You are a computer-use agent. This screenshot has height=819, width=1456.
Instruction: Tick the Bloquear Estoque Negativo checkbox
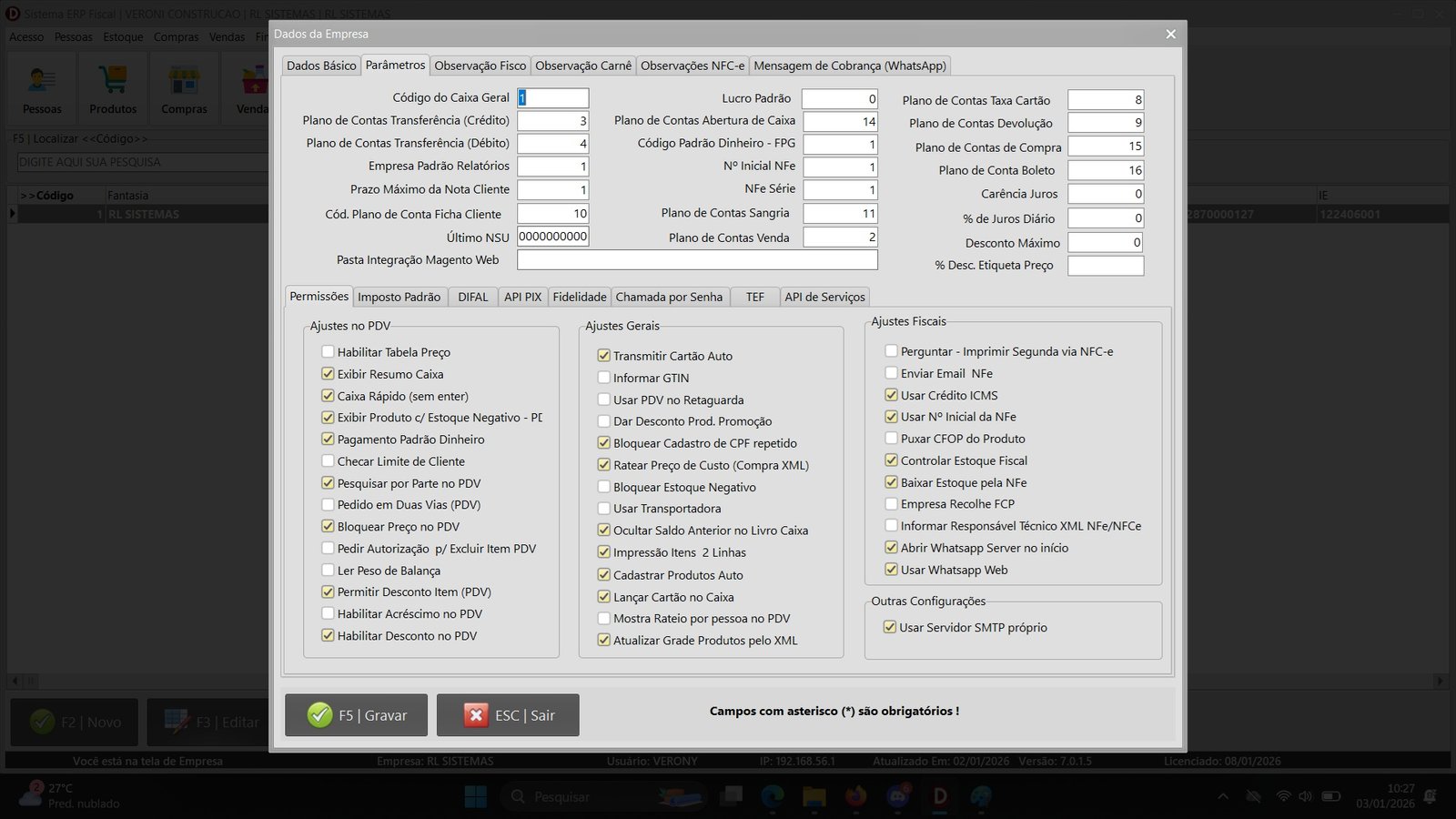[x=604, y=487]
